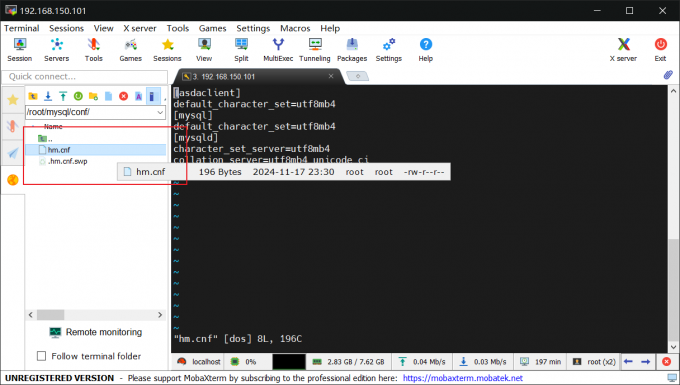Click file panel horizontal scrollbar left arrow
Screen dimensions: 680x385
click(30, 315)
